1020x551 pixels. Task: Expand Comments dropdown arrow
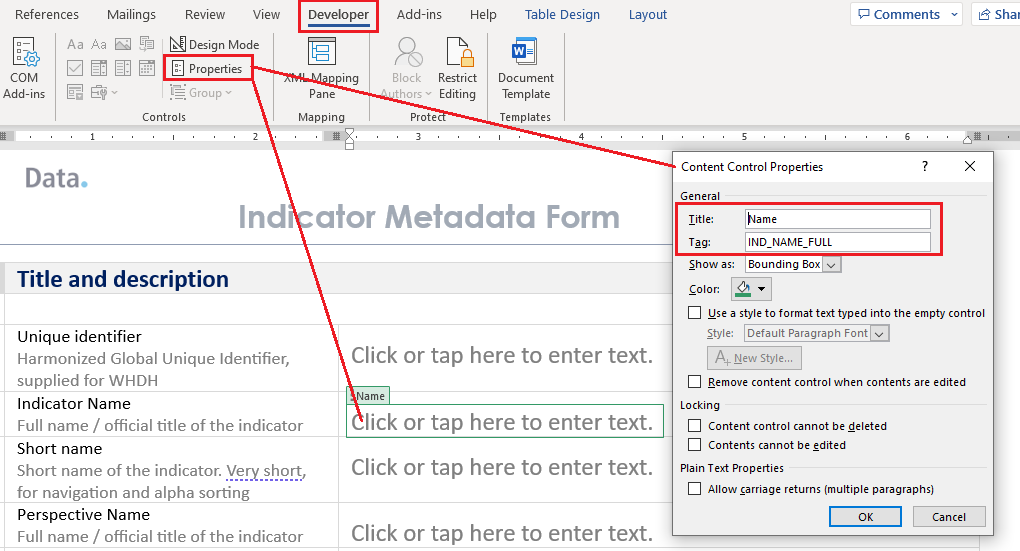[x=954, y=14]
